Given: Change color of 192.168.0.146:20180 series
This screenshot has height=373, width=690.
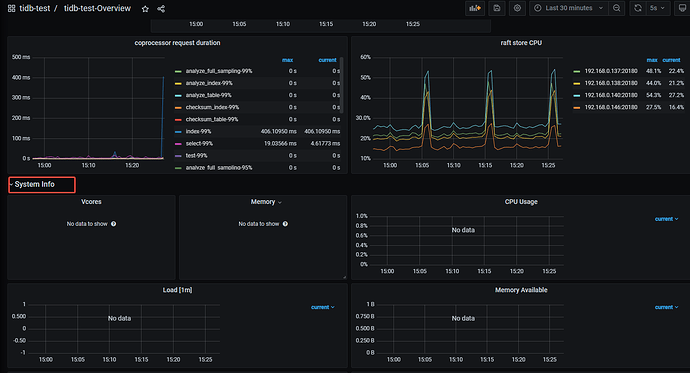Looking at the screenshot, I should (x=576, y=107).
